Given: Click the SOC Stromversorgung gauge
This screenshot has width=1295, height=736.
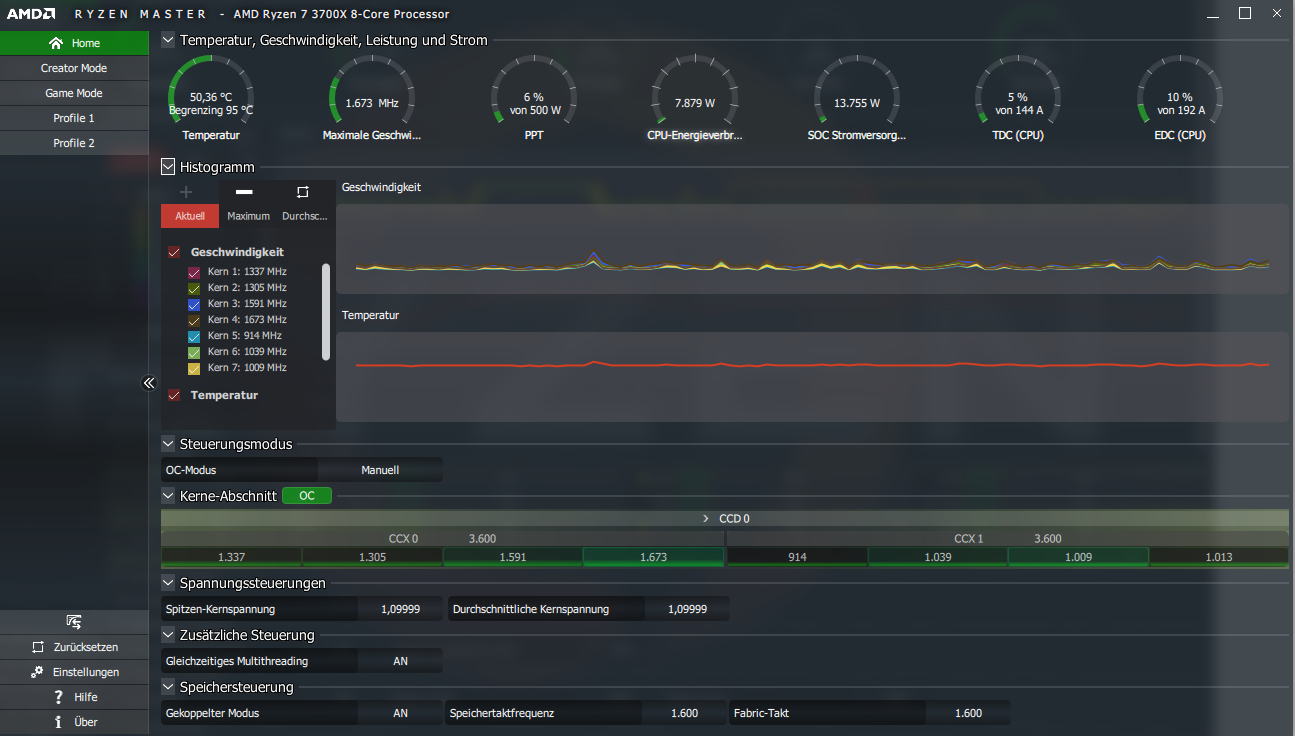Looking at the screenshot, I should pyautogui.click(x=856, y=90).
